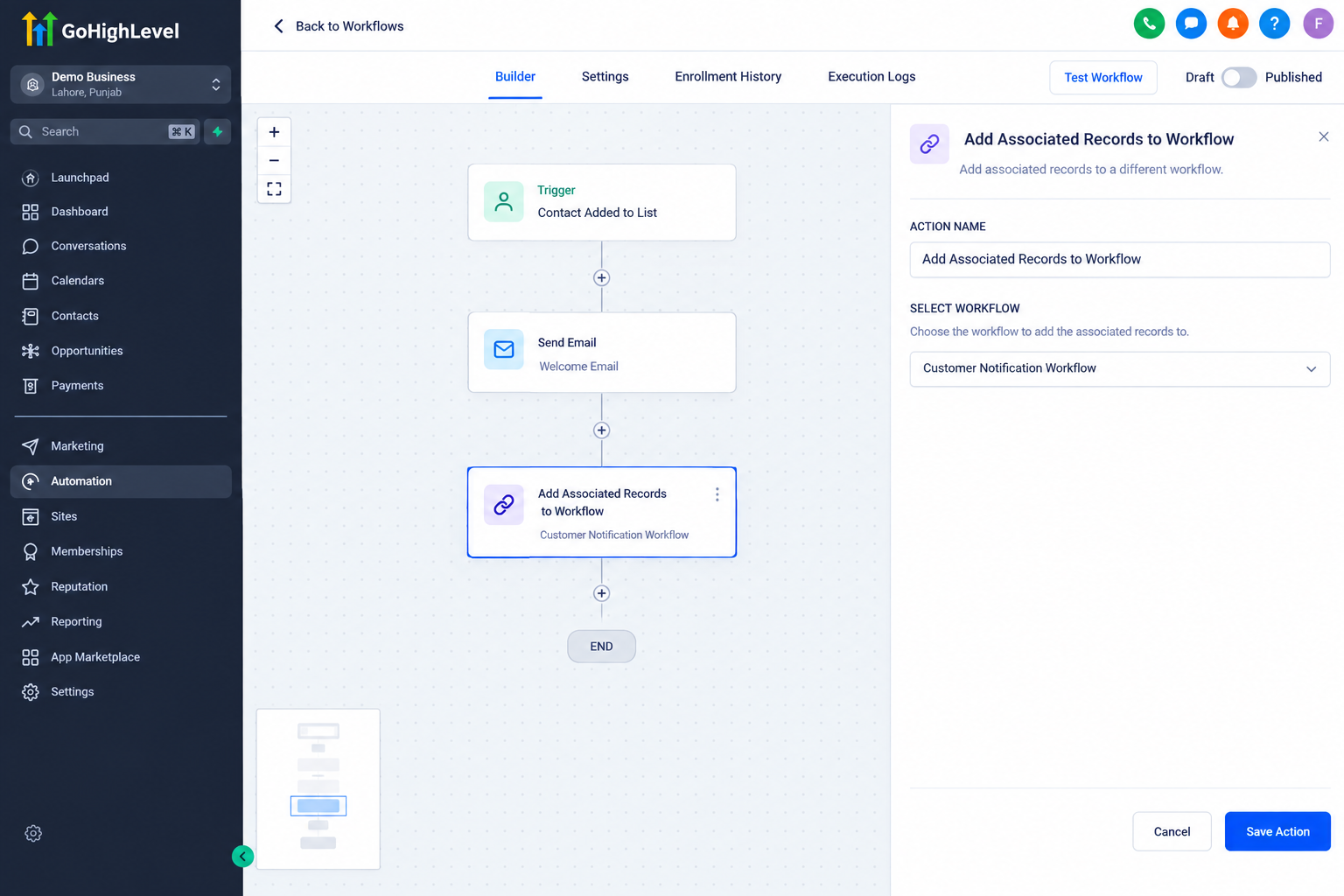Click the lightning quick actions icon
This screenshot has height=896, width=1344.
point(218,131)
